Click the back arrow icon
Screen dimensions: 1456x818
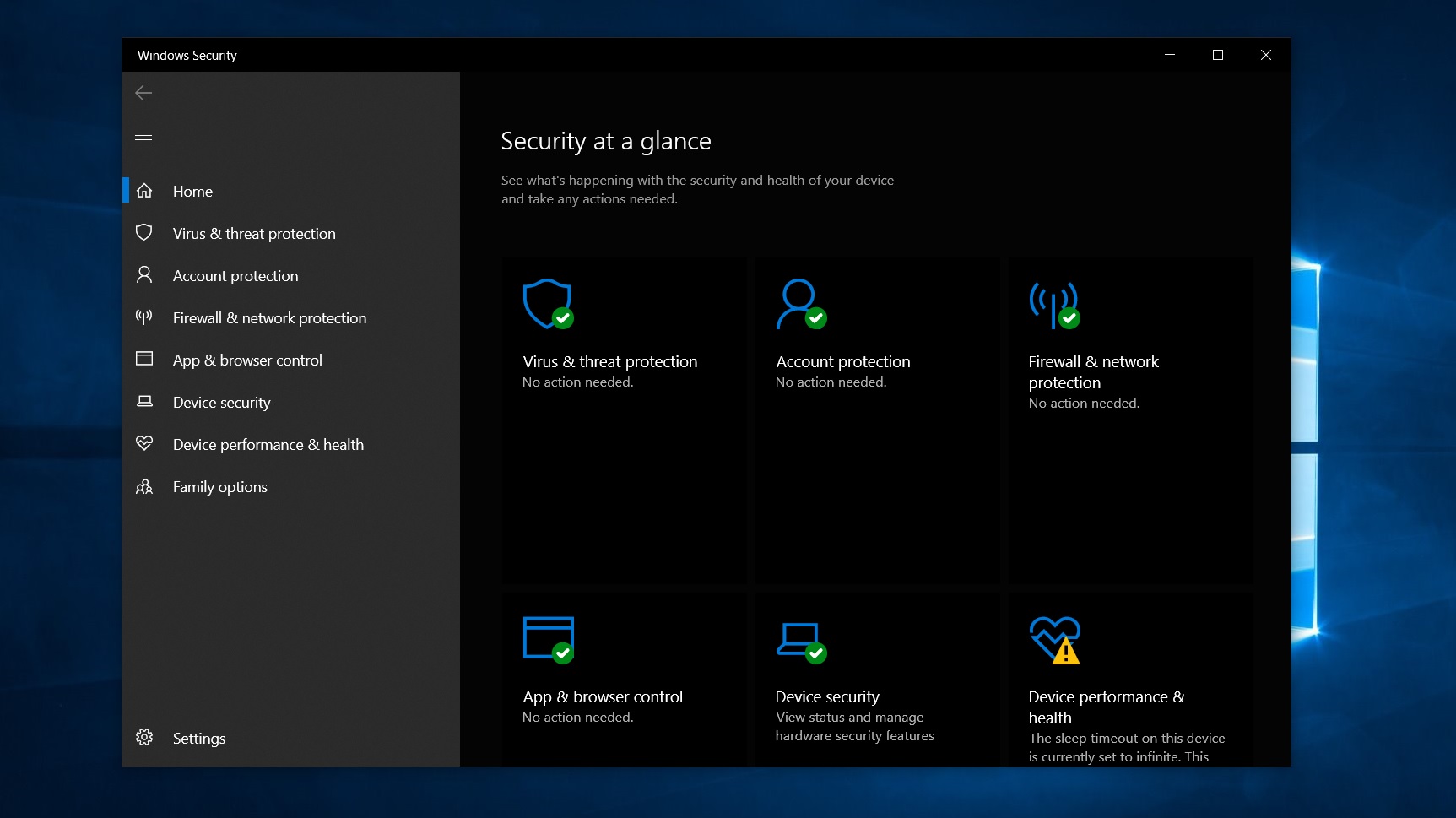coord(143,93)
